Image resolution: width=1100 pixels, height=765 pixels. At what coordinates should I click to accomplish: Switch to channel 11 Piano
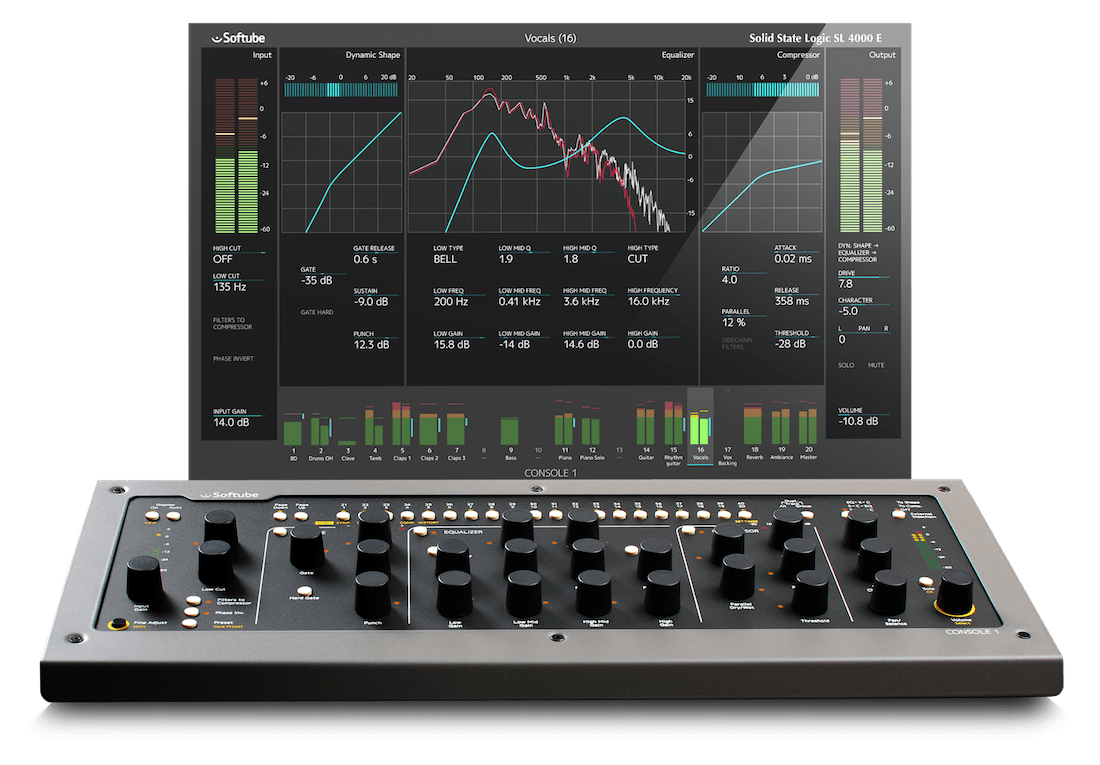click(x=565, y=432)
